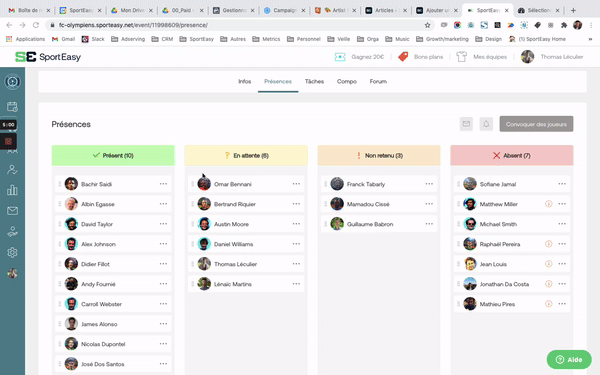Click the Bons plans tag icon

[403, 57]
